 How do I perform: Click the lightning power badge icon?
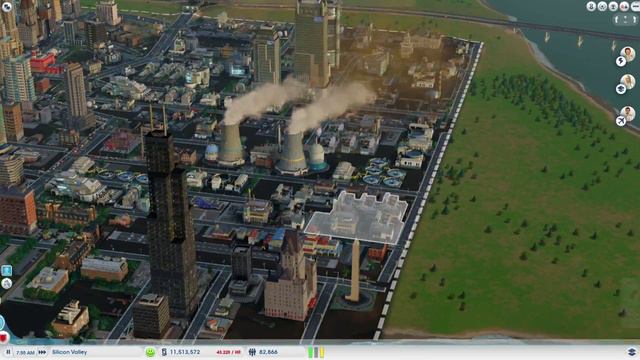[621, 61]
